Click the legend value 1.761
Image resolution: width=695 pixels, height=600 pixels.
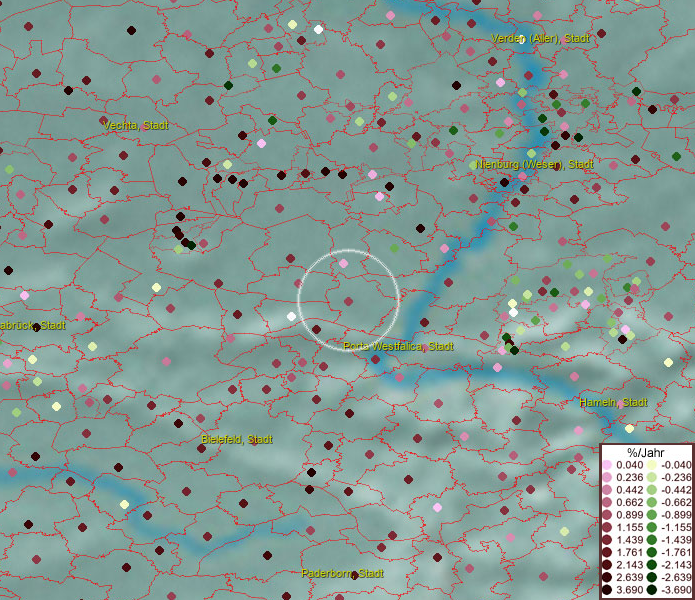[x=629, y=553]
